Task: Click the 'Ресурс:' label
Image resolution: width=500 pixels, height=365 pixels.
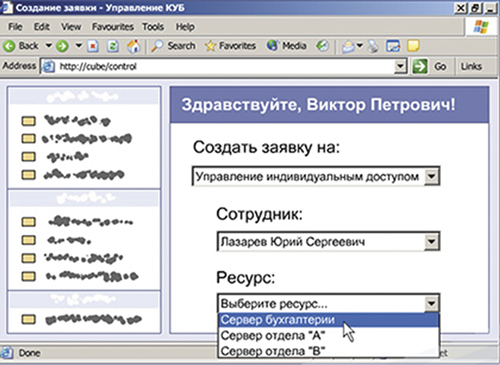Action: click(246, 277)
